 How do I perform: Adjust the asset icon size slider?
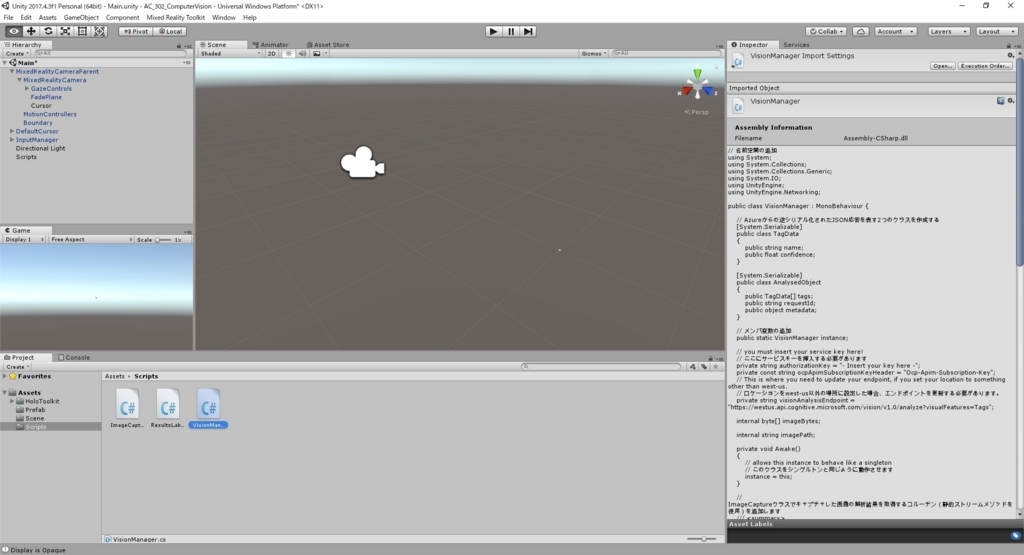[702, 539]
